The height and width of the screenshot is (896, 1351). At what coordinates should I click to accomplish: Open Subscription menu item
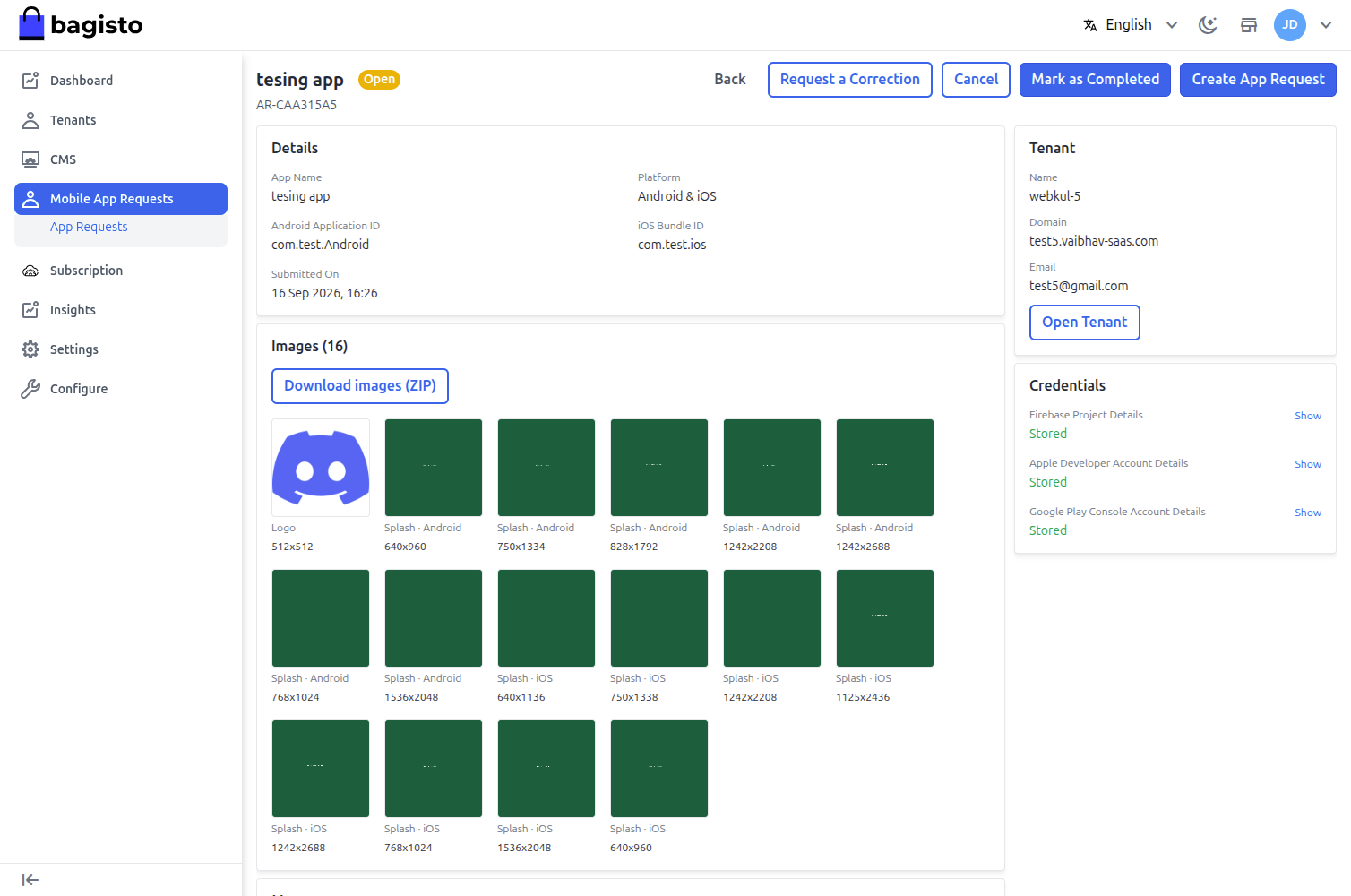[x=121, y=271]
